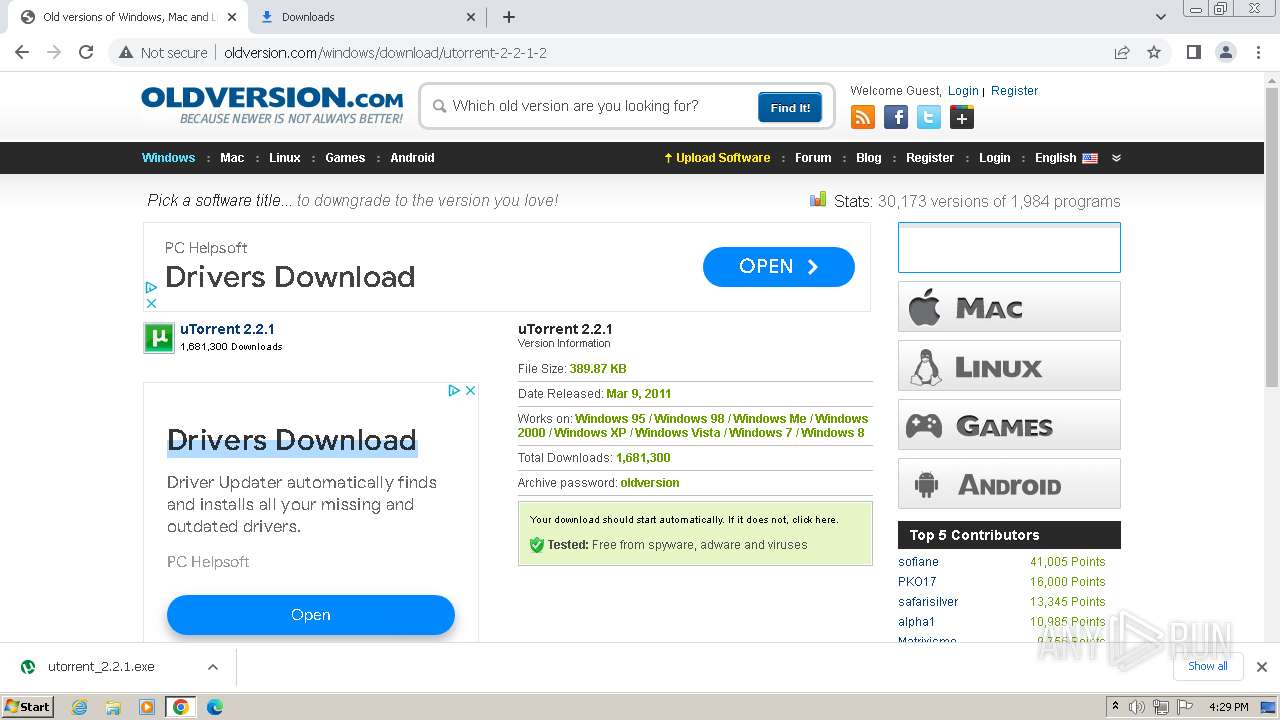Select the Windows nav menu item
This screenshot has width=1280, height=720.
point(168,158)
